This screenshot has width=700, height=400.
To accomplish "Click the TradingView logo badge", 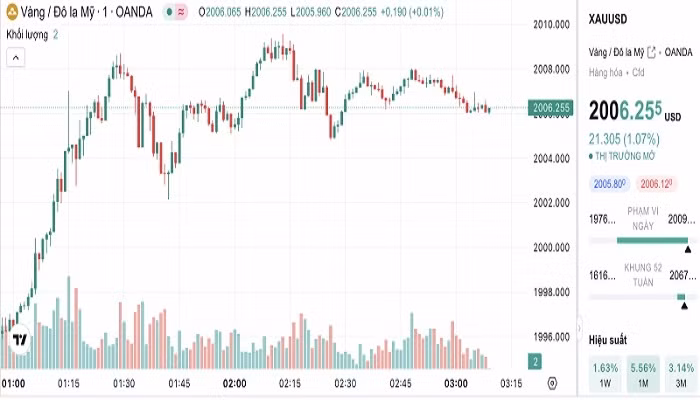I will [19, 340].
